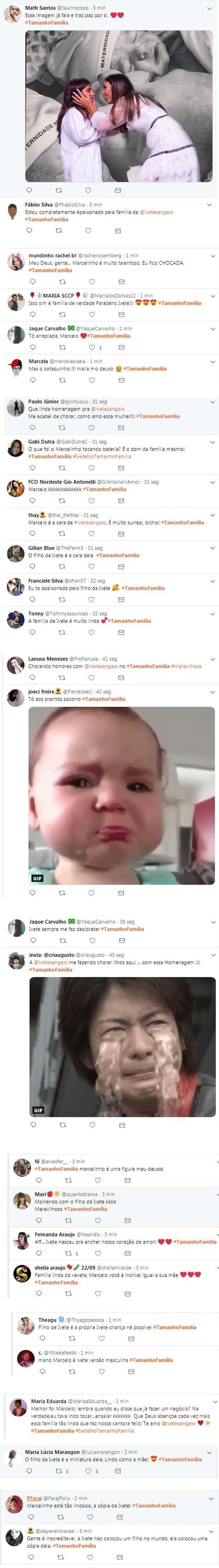Image resolution: width=219 pixels, height=1568 pixels.
Task: Open @ivetesangalo mention in Fábio Silva's tweet
Action: 156,213
